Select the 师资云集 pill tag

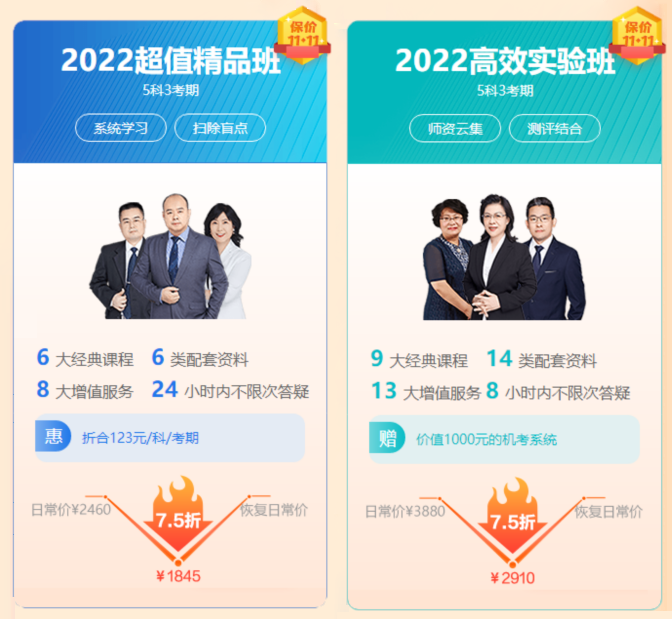point(455,128)
